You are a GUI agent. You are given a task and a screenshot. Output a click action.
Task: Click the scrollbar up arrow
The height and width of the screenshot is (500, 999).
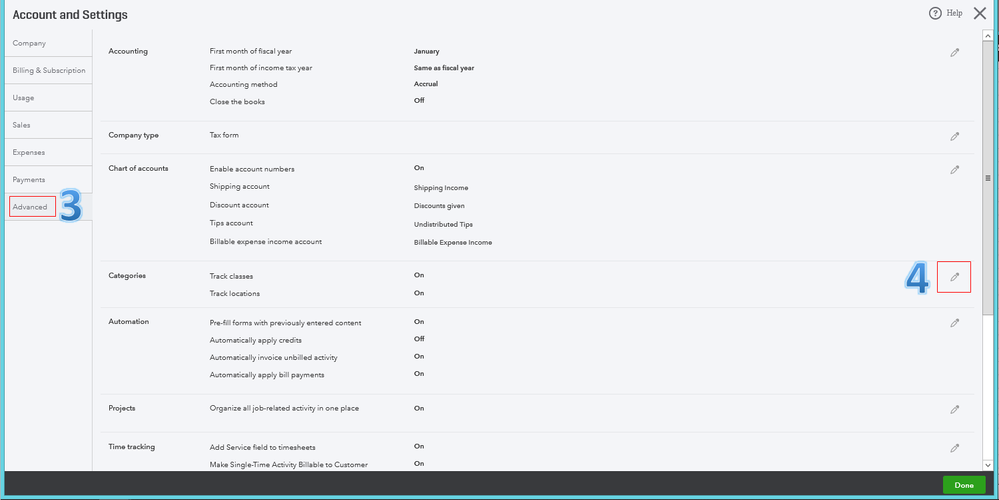[988, 36]
